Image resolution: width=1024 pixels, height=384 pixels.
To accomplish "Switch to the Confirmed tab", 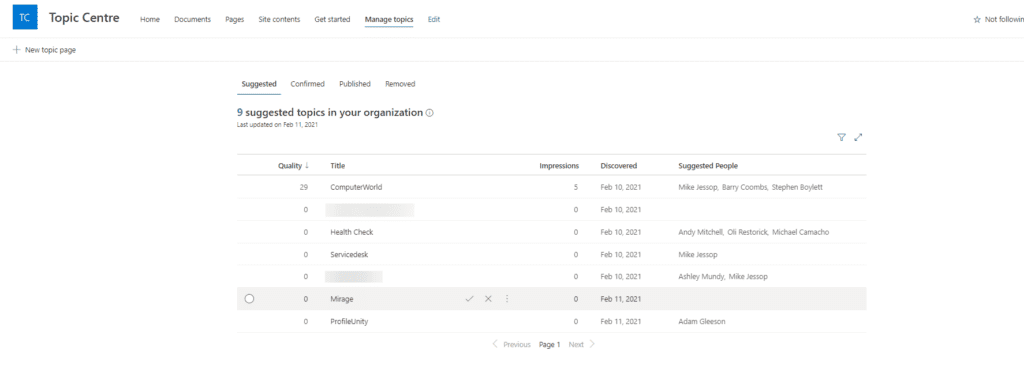I will [308, 84].
